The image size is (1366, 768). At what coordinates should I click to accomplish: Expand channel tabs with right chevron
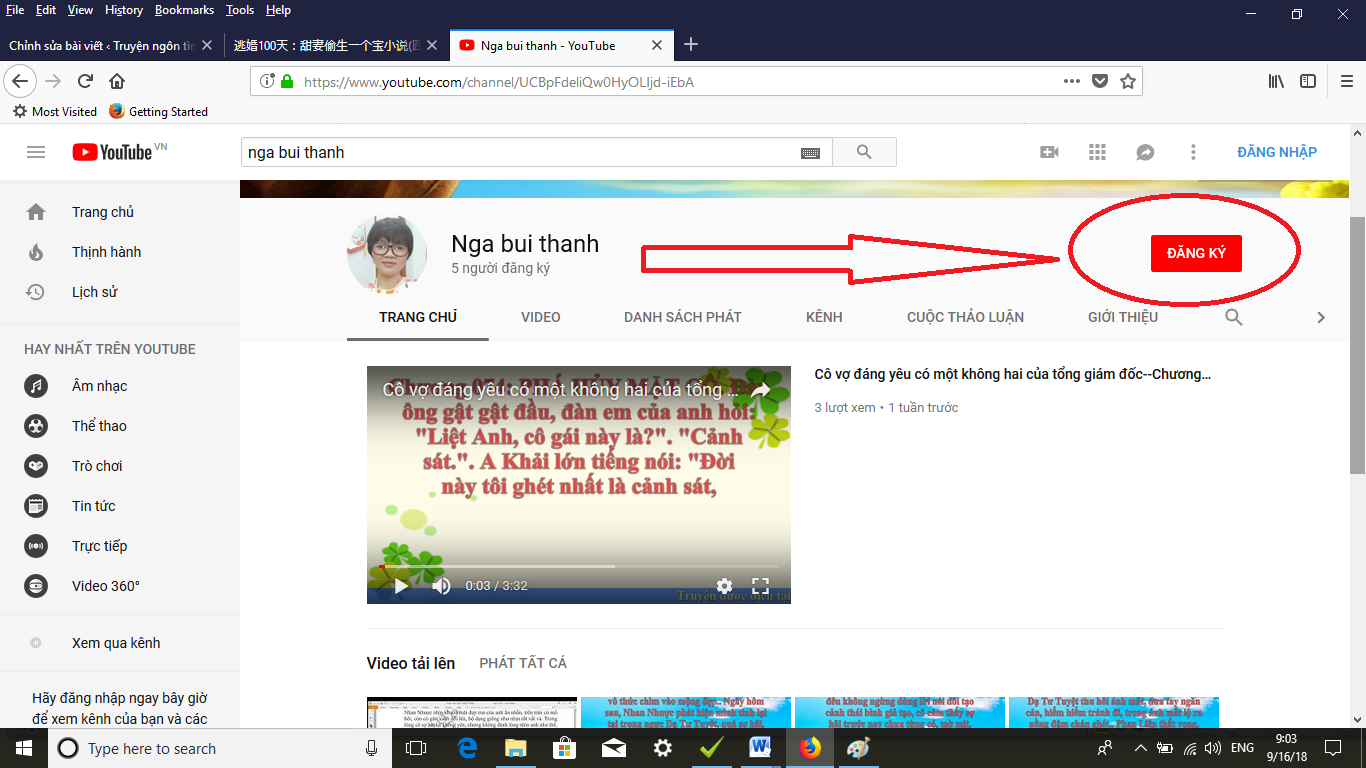point(1320,317)
